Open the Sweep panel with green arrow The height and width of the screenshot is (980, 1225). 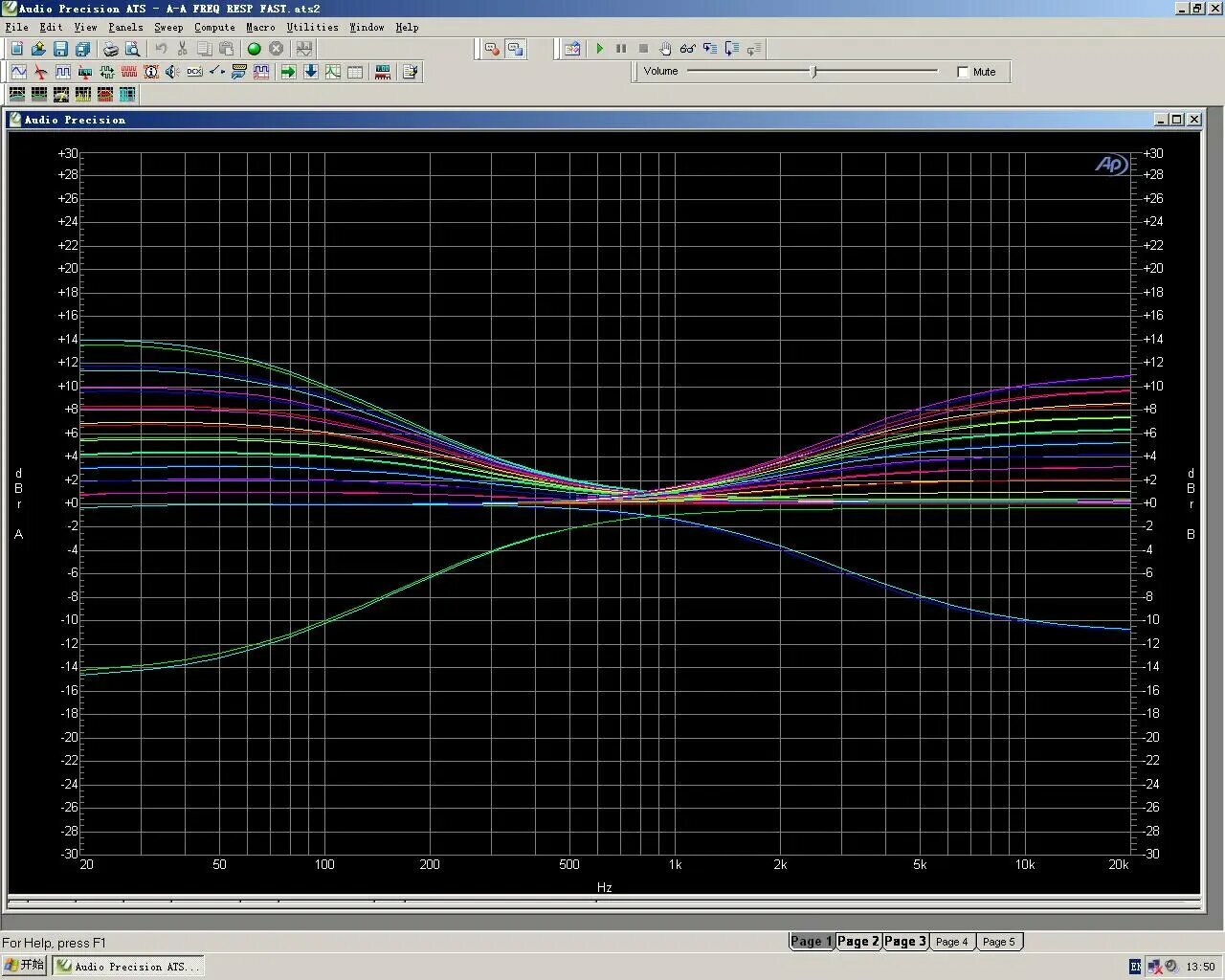288,72
